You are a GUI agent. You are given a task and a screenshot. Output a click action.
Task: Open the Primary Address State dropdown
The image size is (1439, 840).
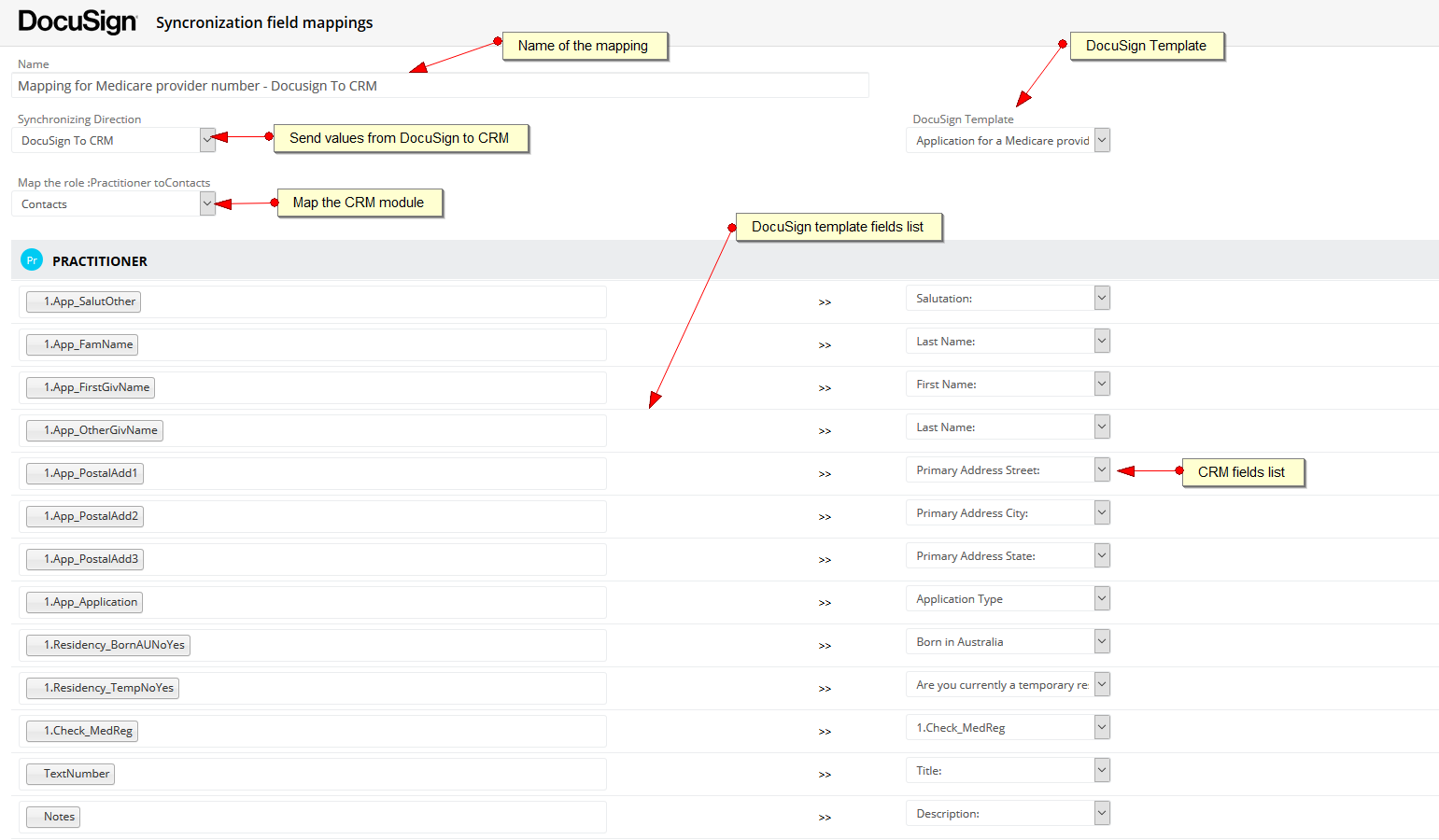point(1008,555)
